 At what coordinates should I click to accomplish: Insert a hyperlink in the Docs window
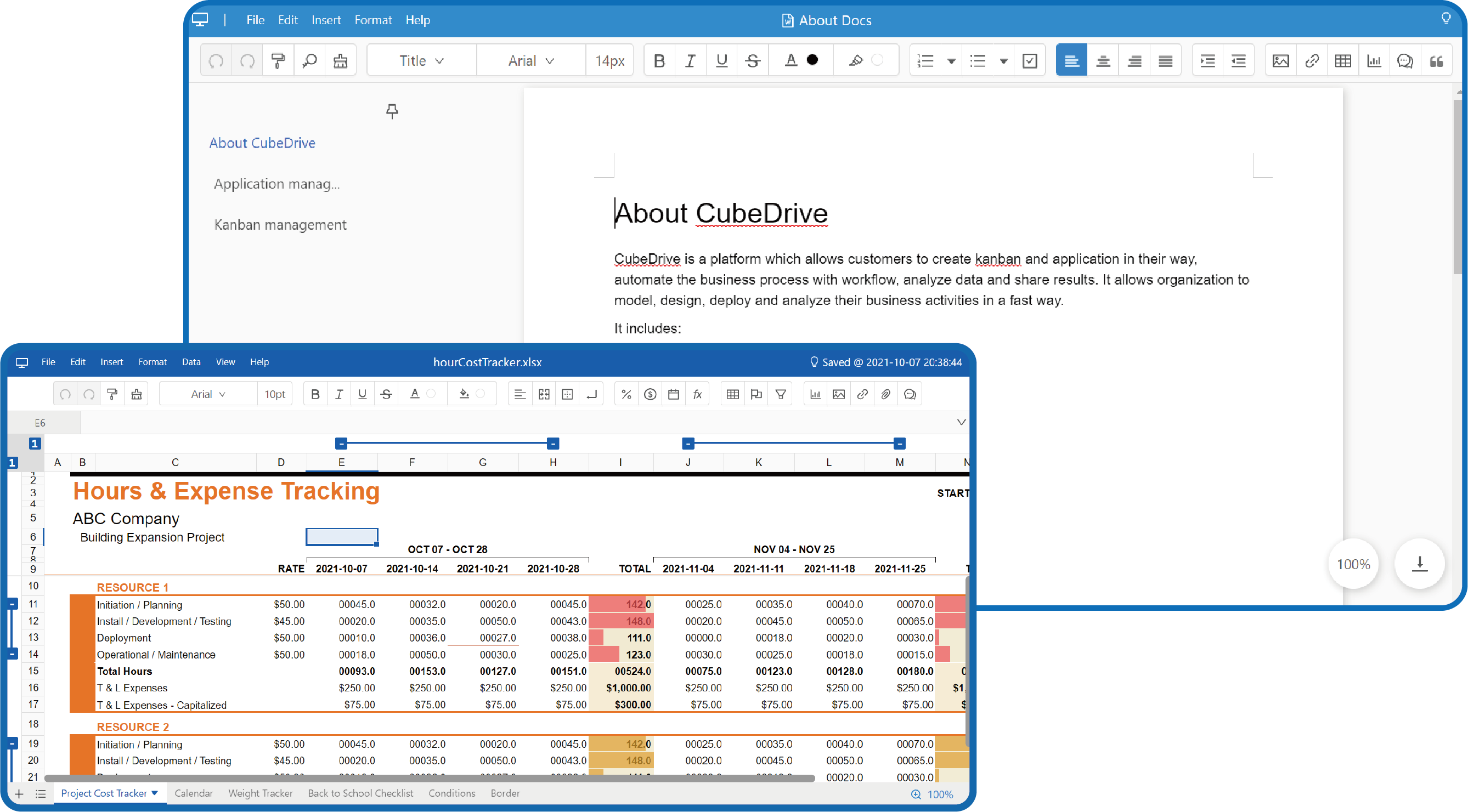1312,60
